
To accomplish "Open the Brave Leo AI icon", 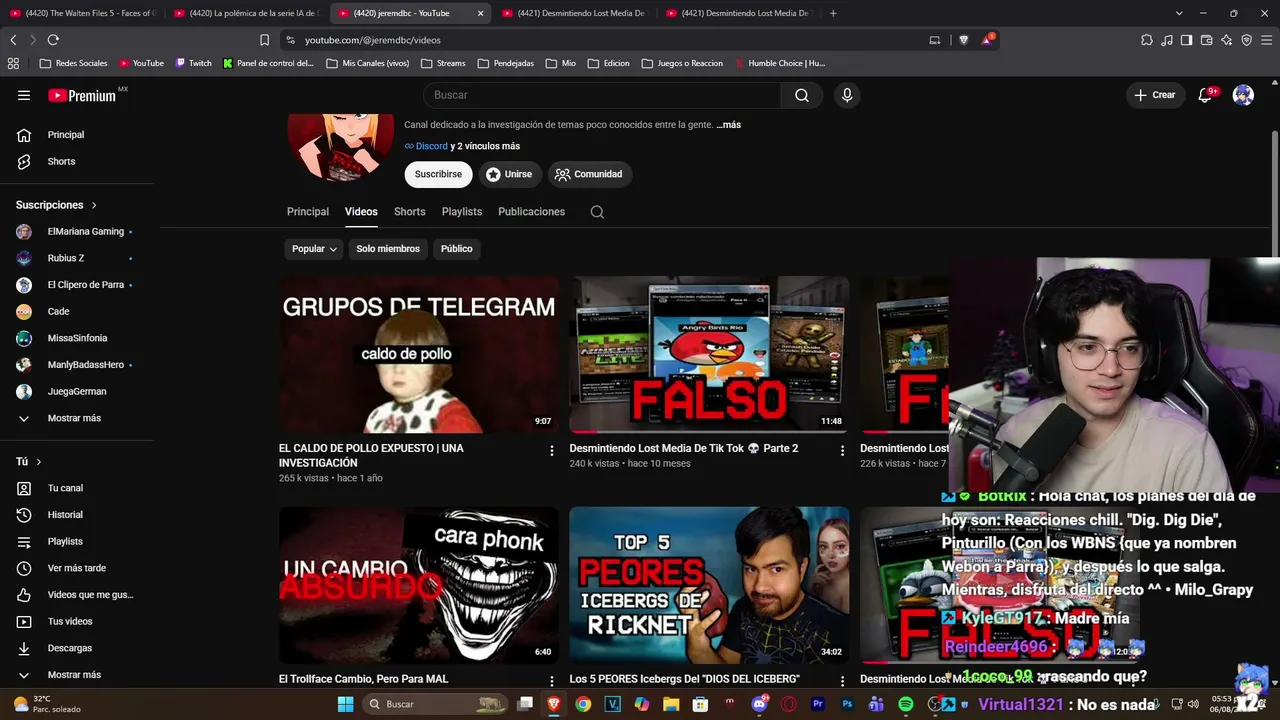I will 1227,40.
